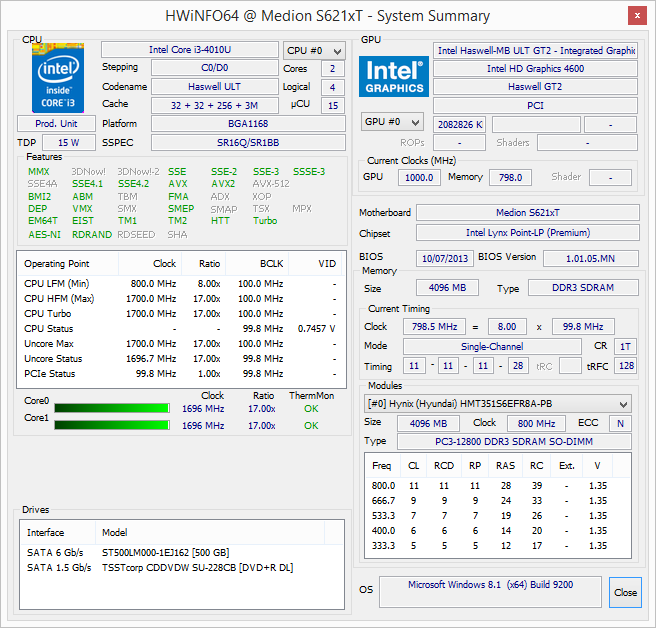The height and width of the screenshot is (628, 656).
Task: Click the Model drives column header
Action: pyautogui.click(x=210, y=533)
